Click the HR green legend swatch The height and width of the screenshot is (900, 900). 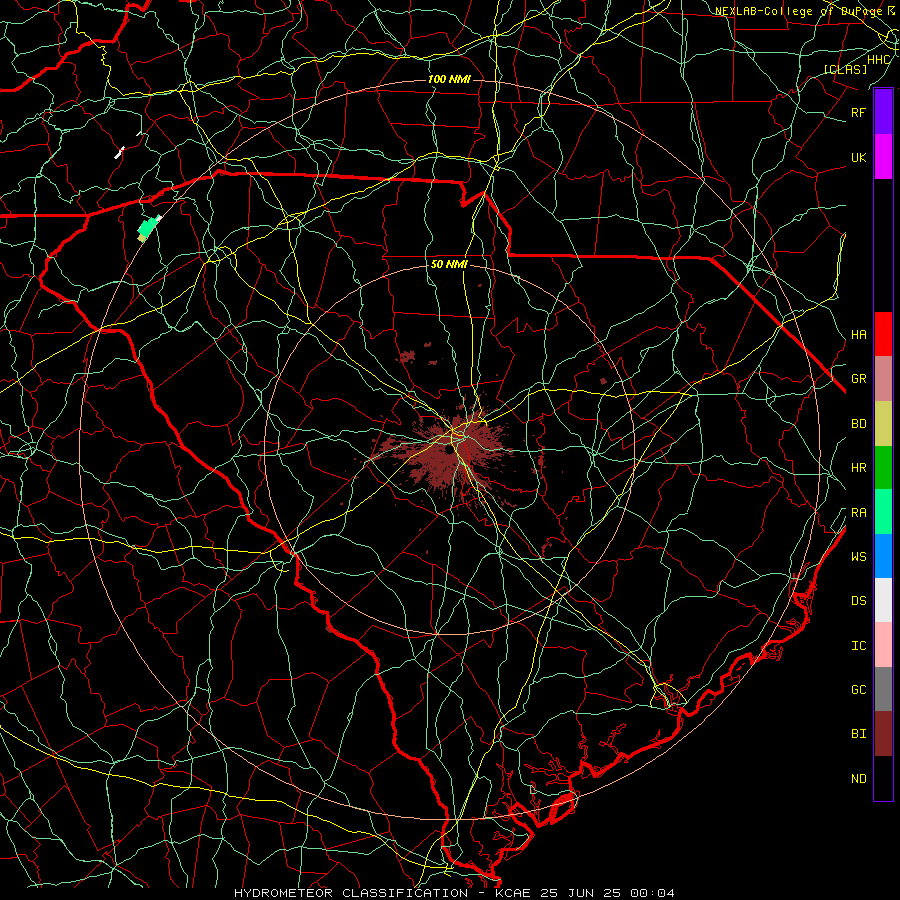pos(883,468)
